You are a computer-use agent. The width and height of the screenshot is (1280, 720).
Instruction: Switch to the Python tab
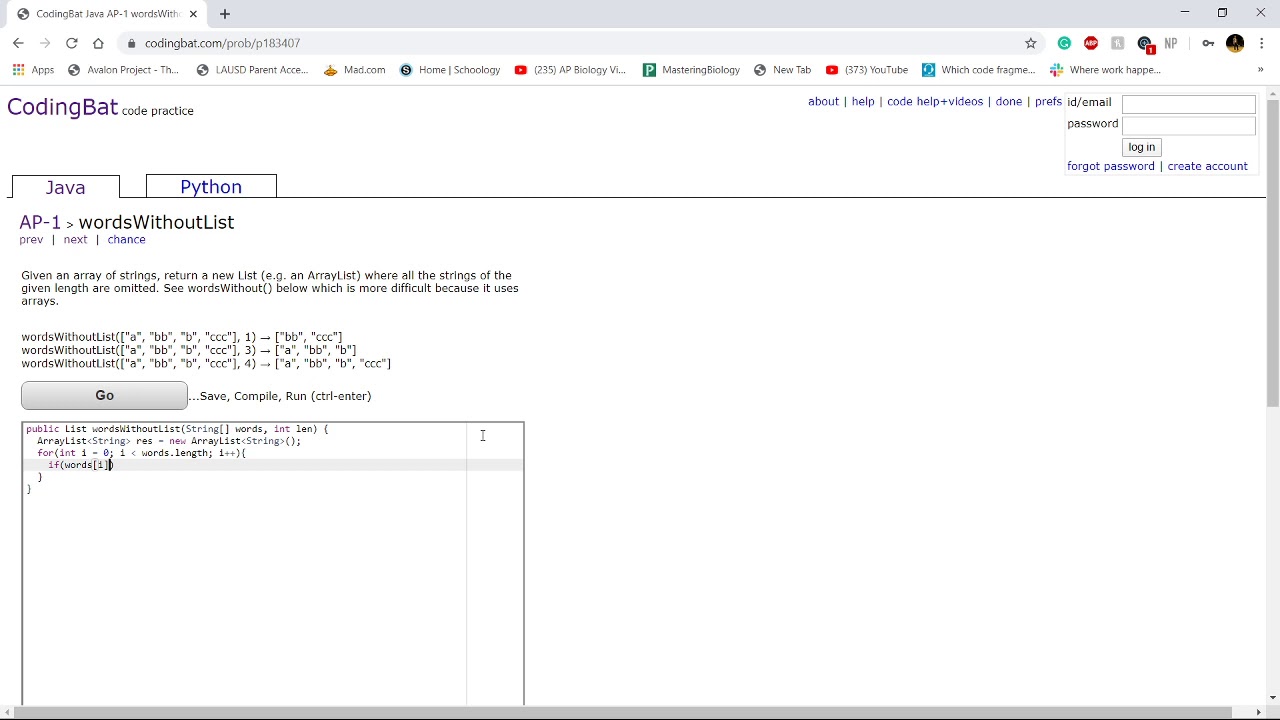click(x=211, y=187)
